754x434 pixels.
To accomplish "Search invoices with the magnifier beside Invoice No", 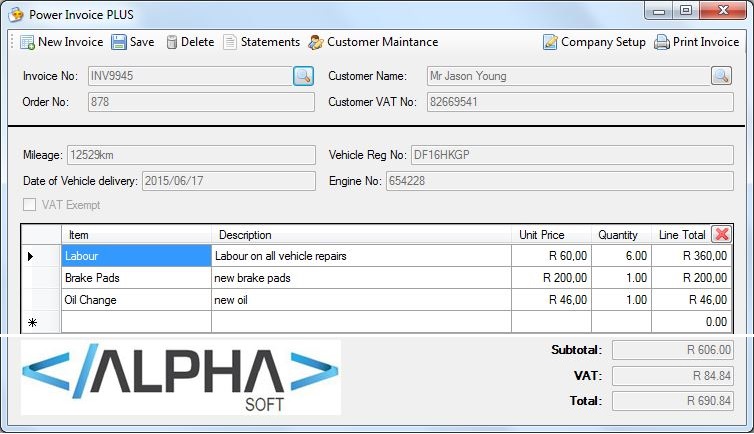I will pos(303,76).
